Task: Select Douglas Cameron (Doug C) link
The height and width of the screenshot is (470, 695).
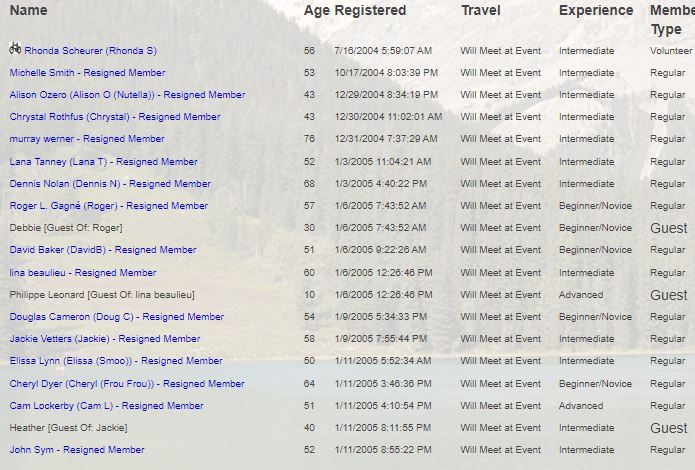Action: pos(117,317)
